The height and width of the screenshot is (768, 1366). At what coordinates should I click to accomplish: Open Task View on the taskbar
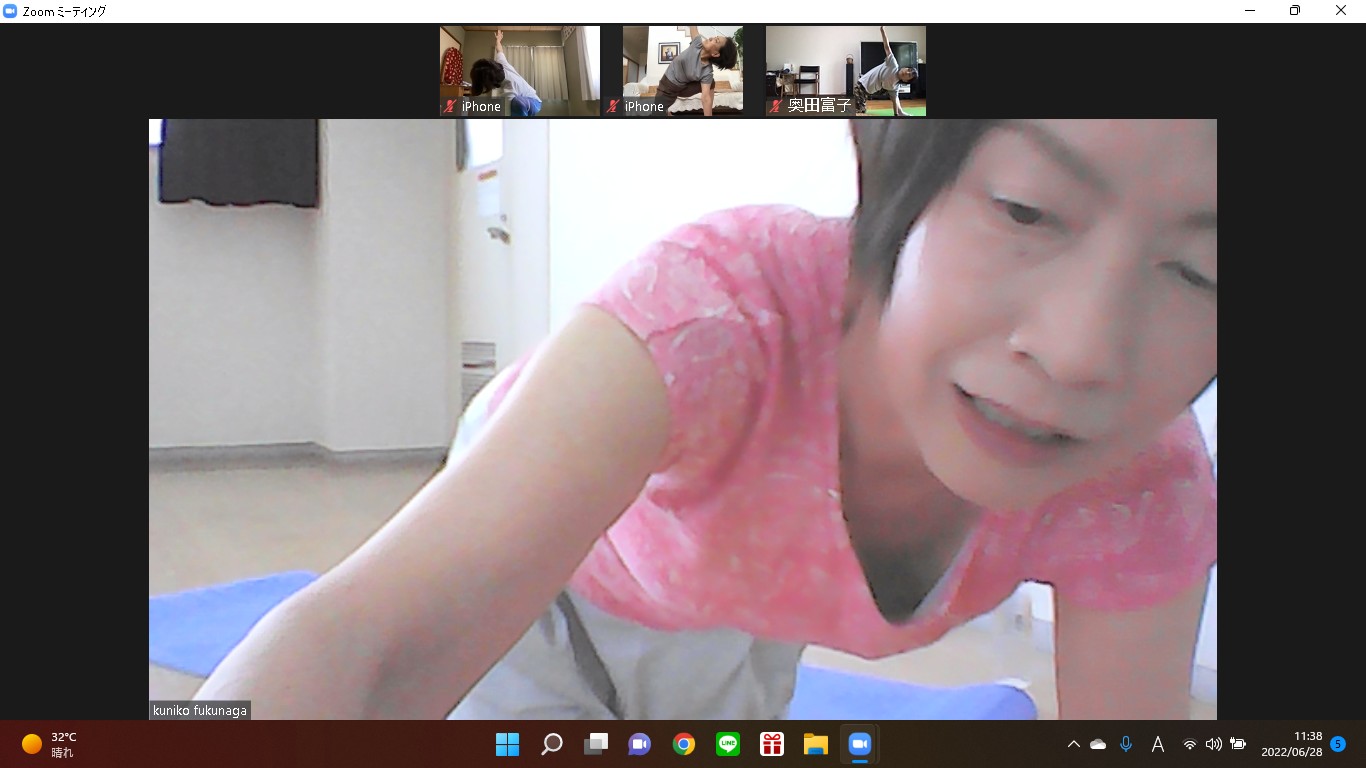pos(596,744)
